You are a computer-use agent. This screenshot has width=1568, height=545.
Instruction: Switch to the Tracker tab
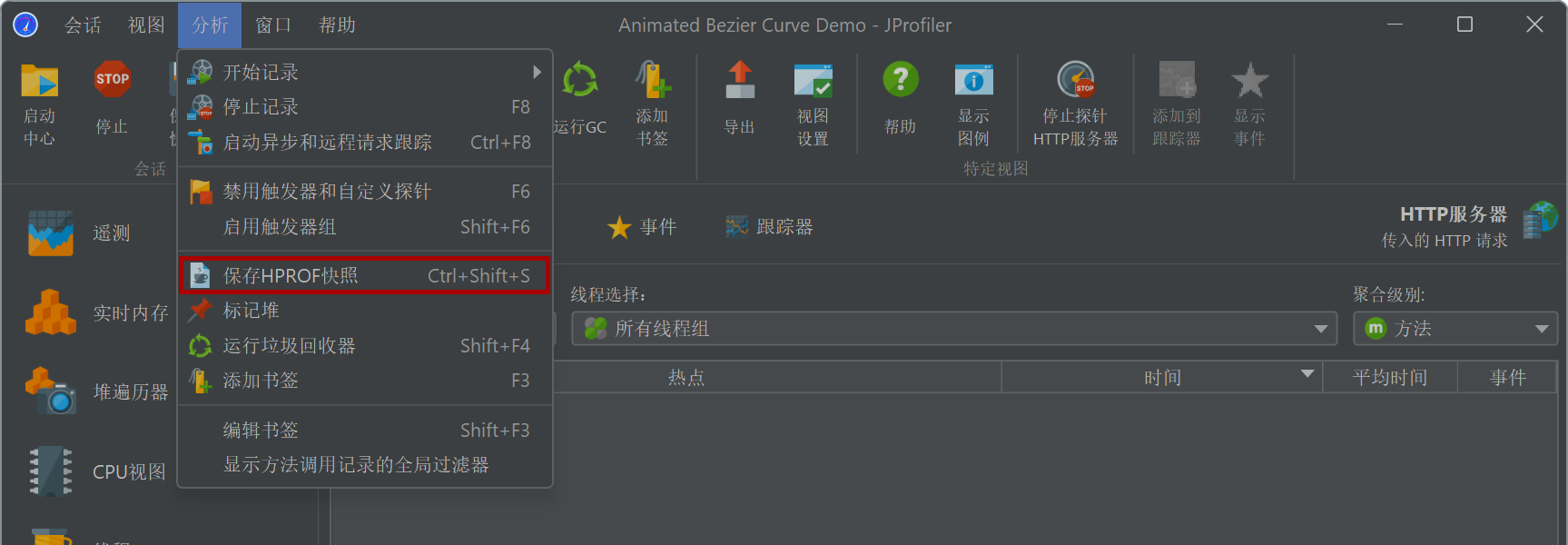769,227
